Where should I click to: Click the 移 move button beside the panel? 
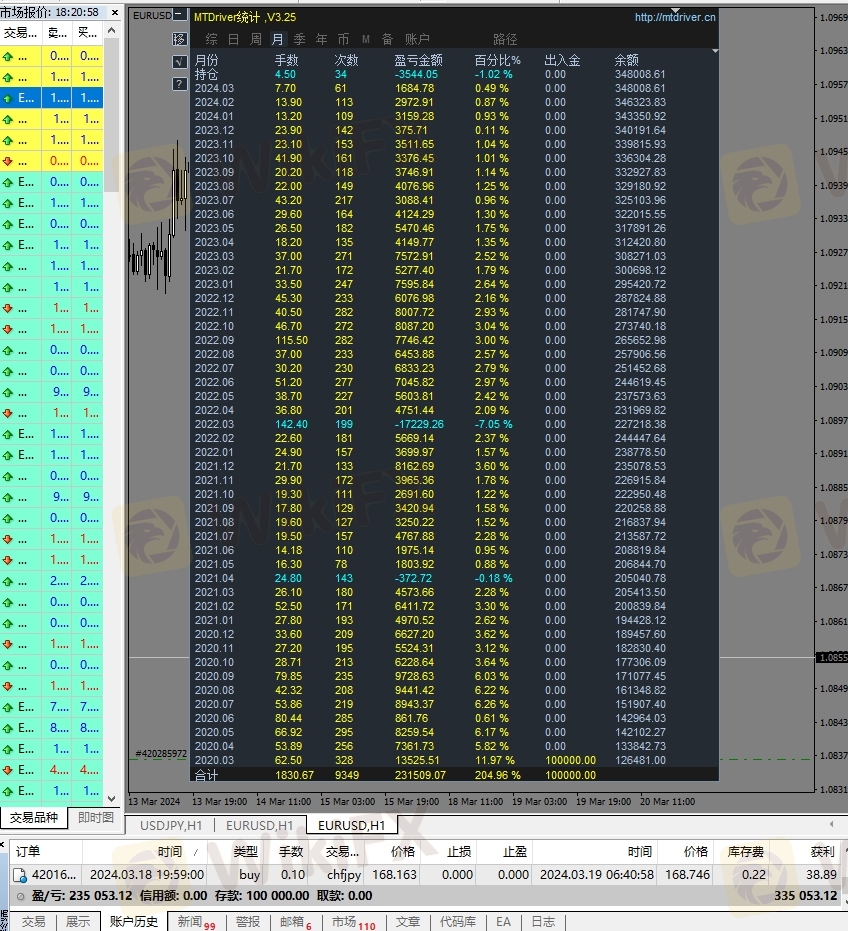pos(179,39)
